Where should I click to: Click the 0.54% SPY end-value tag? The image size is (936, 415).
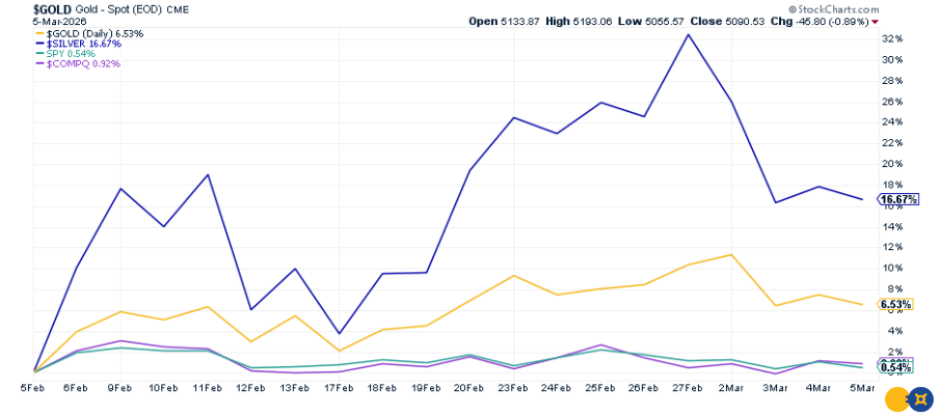point(895,368)
